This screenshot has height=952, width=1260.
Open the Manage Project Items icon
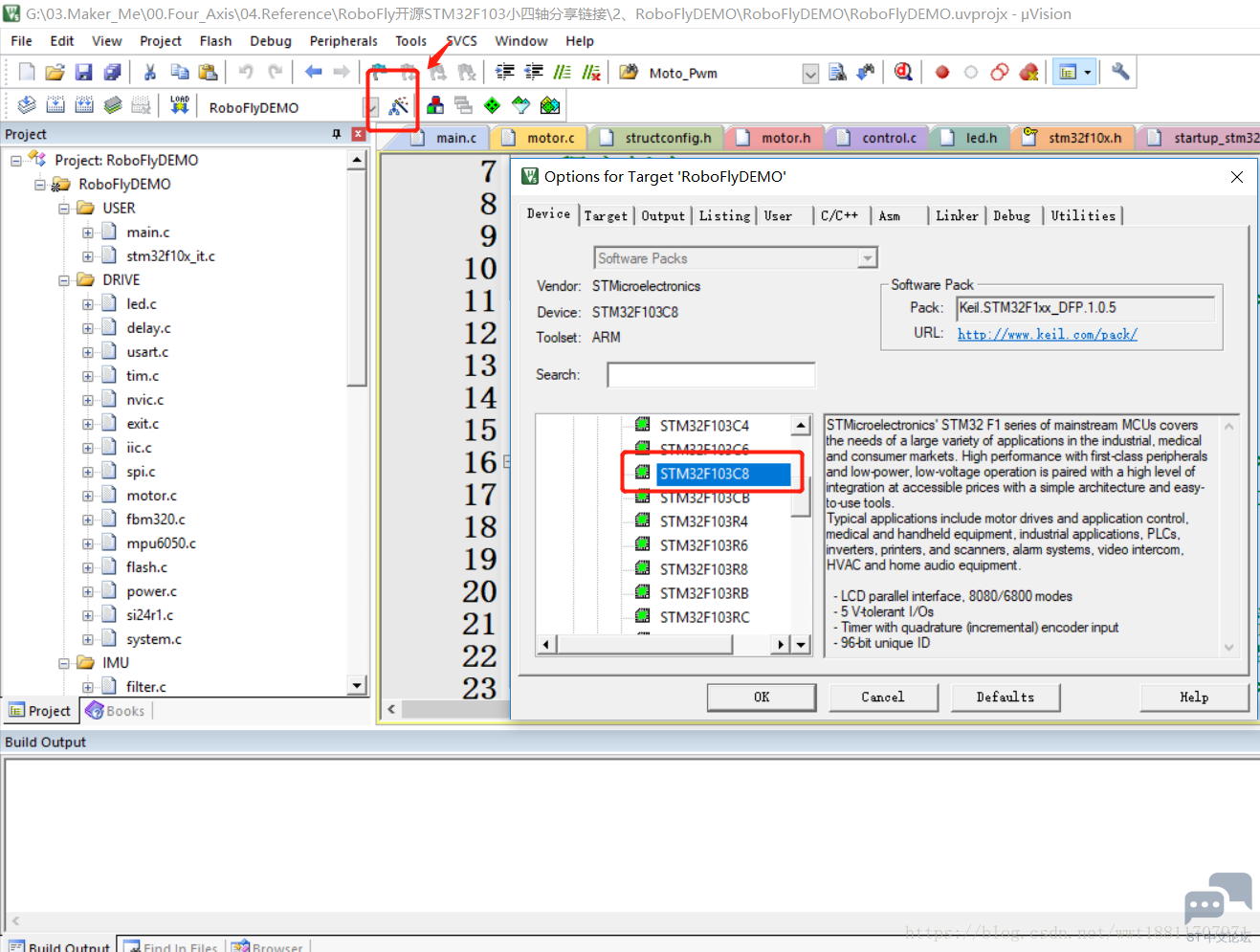[435, 105]
